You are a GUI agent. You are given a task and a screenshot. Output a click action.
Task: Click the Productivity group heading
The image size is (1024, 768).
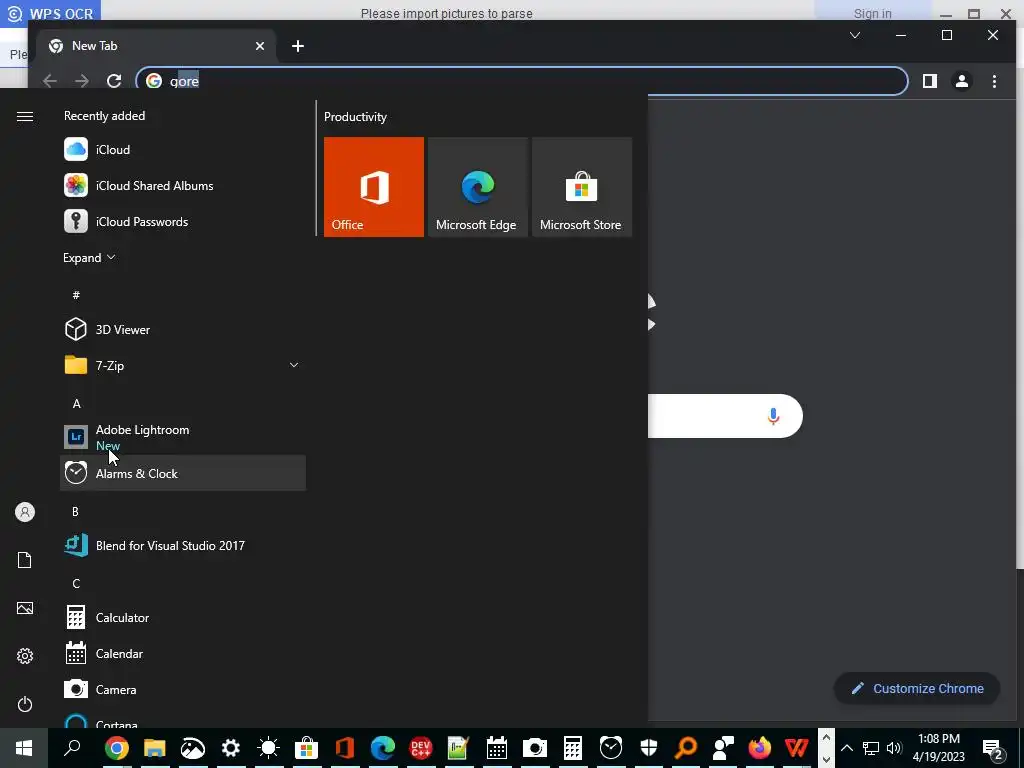pyautogui.click(x=355, y=117)
